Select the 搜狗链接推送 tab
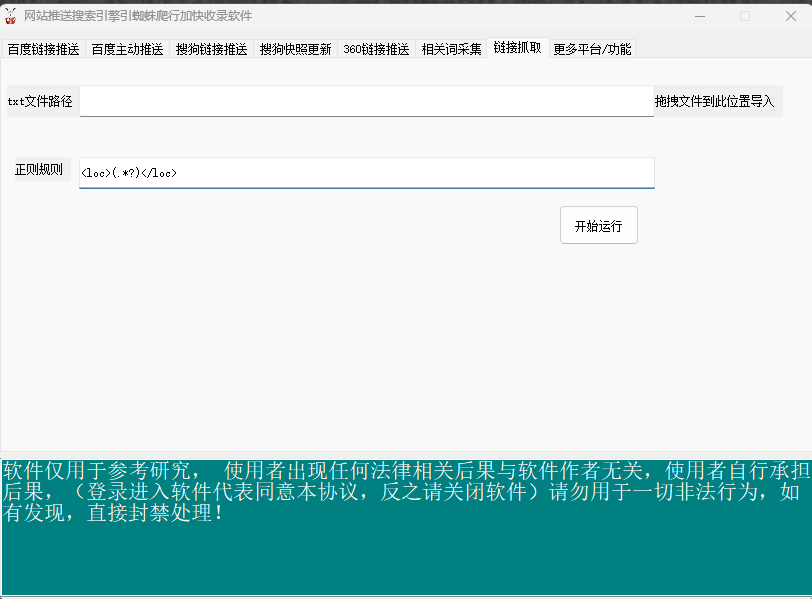 (x=211, y=49)
